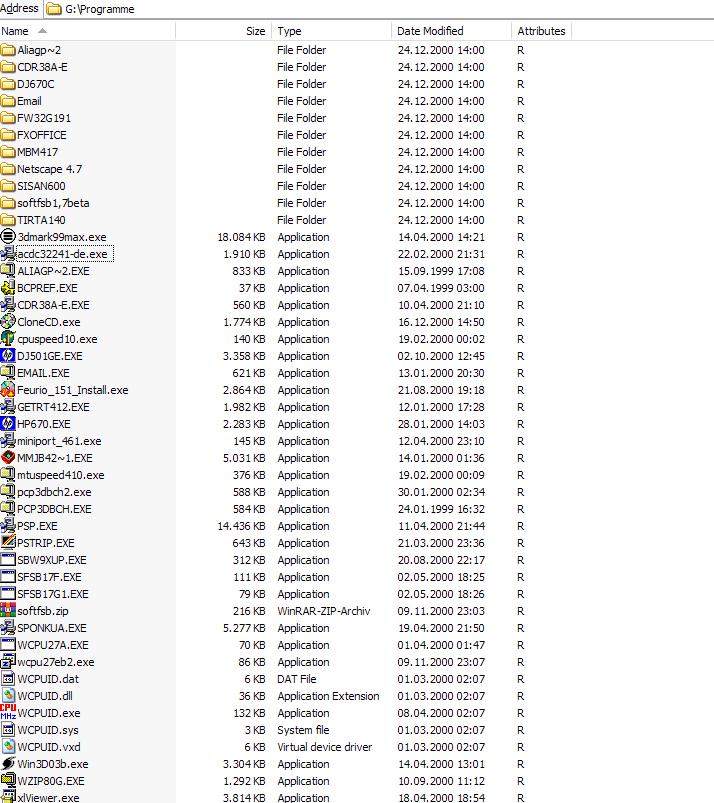This screenshot has height=803, width=714.
Task: Select the EMAIL.EXE file name
Action: (x=44, y=373)
